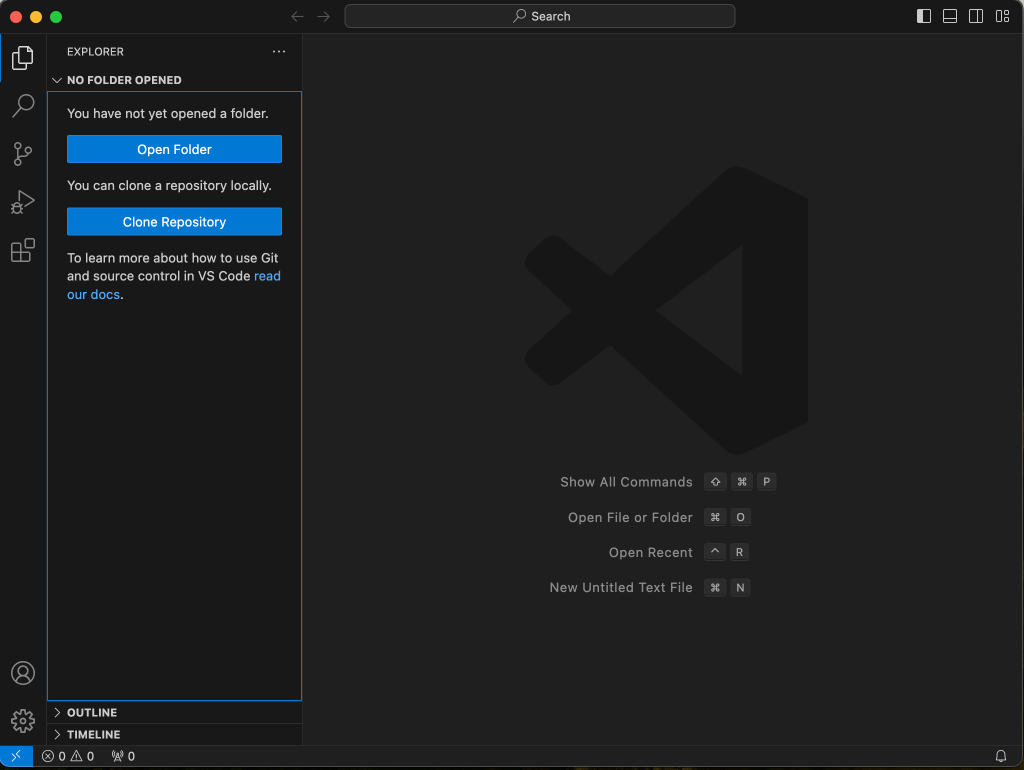The image size is (1024, 770).
Task: Toggle the bottom panel visibility
Action: tap(950, 16)
